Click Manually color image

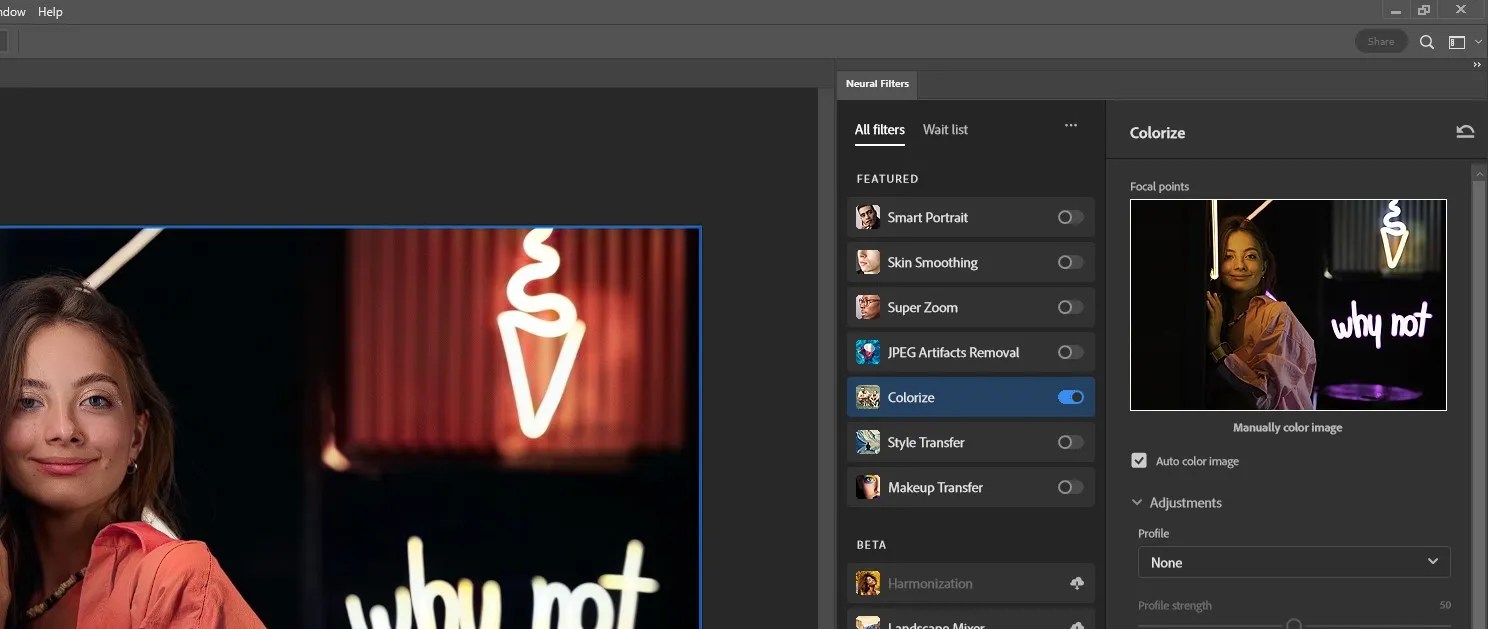pyautogui.click(x=1287, y=427)
